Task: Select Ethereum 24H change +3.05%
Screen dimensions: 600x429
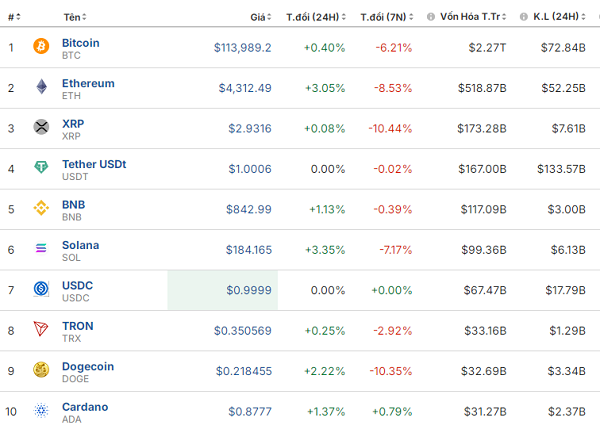Action: pyautogui.click(x=325, y=88)
